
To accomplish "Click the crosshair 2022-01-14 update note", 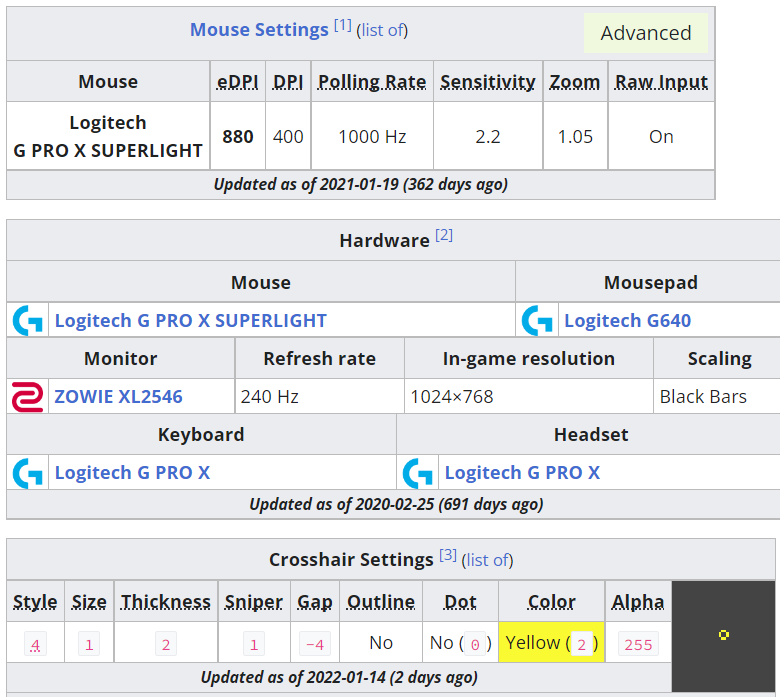I will click(x=339, y=678).
